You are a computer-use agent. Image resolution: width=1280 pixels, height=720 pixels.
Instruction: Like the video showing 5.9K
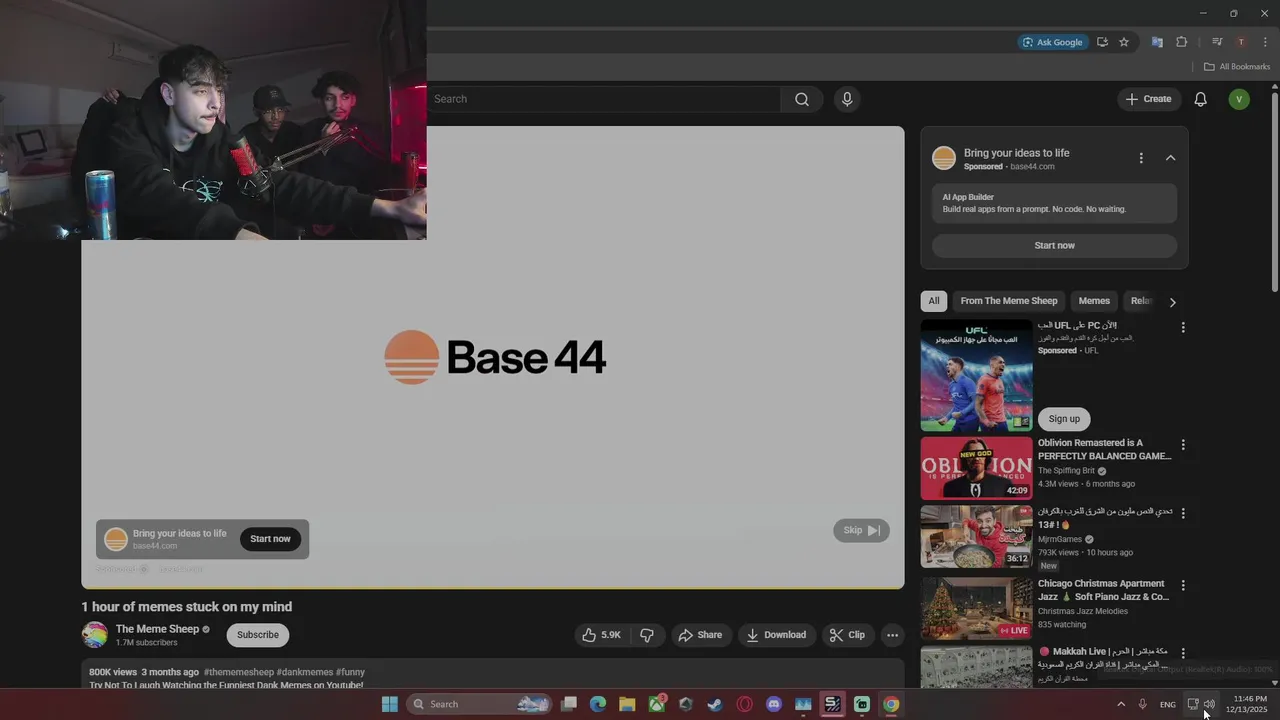[602, 635]
